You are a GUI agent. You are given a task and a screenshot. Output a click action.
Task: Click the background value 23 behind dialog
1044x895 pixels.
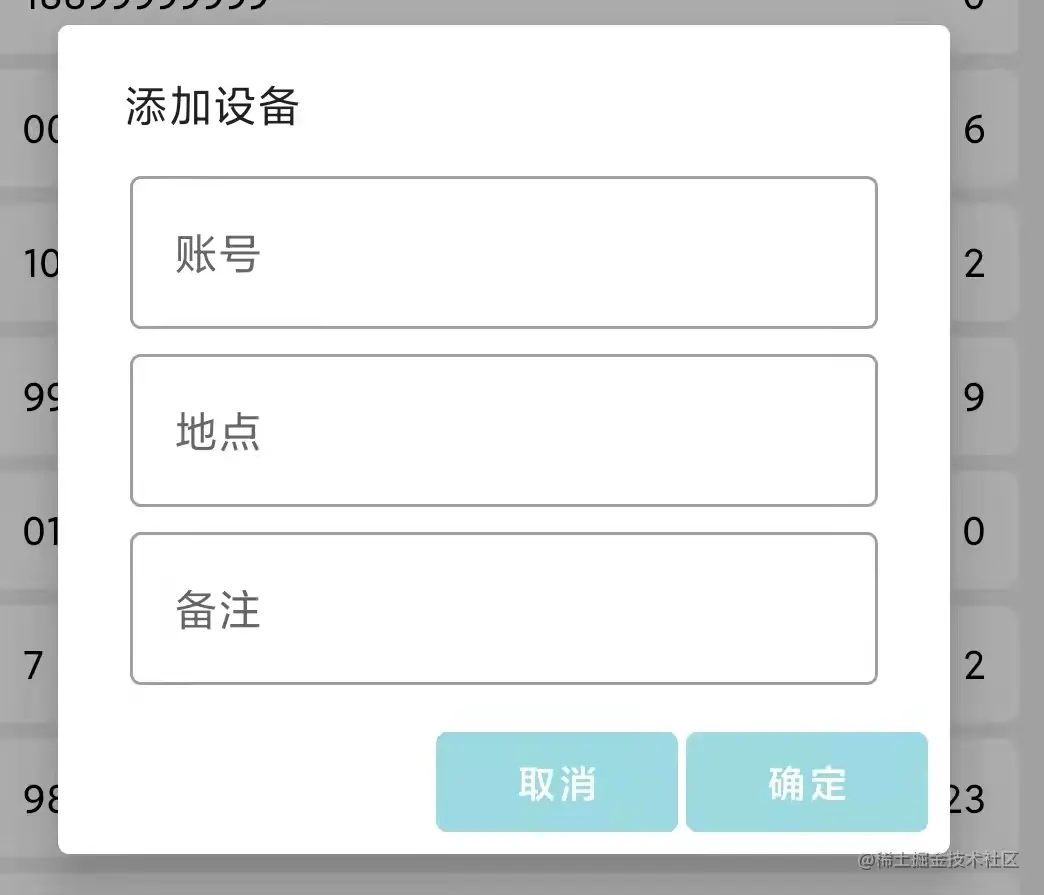[968, 798]
